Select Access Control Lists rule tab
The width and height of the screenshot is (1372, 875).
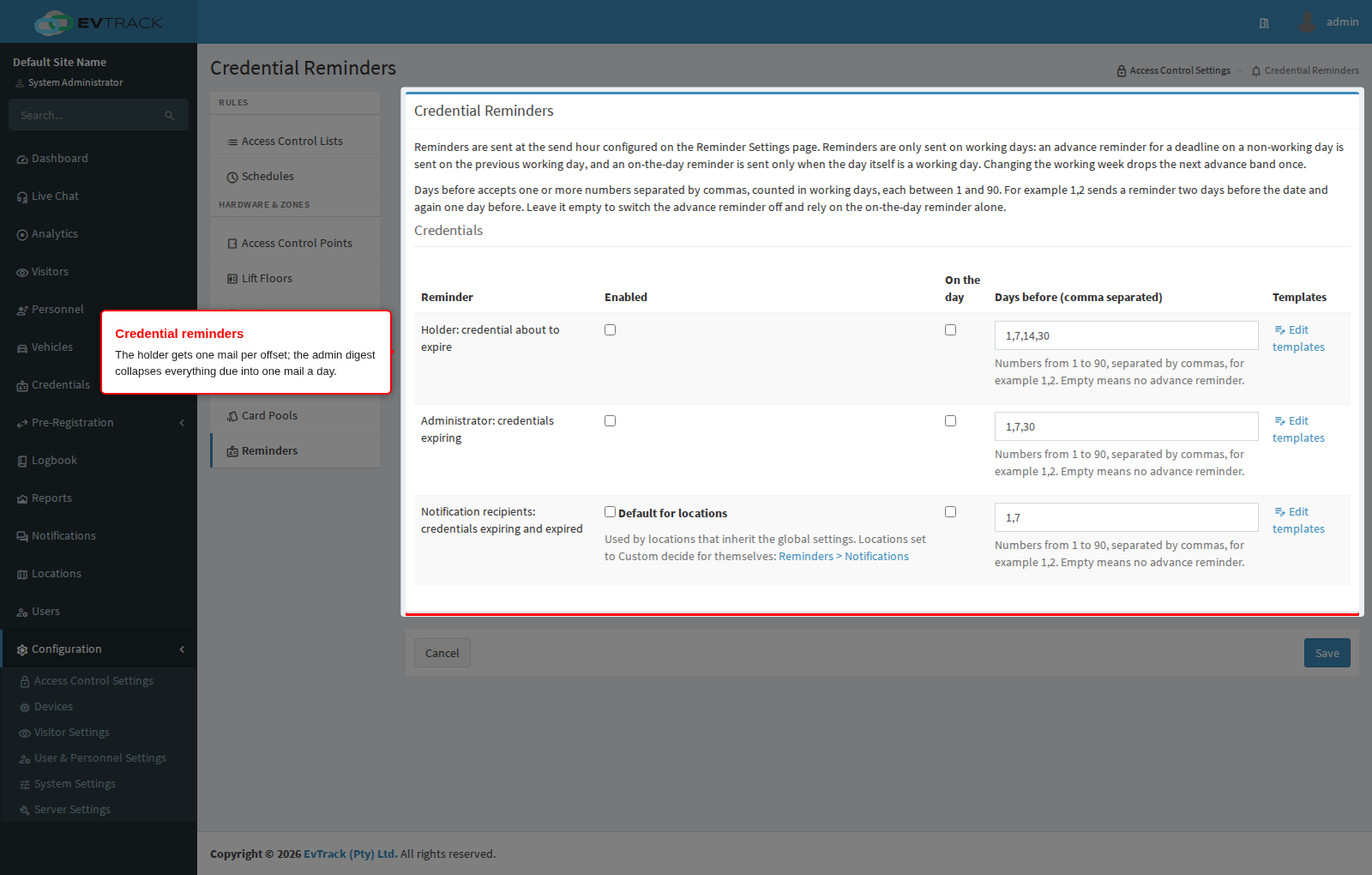point(295,142)
